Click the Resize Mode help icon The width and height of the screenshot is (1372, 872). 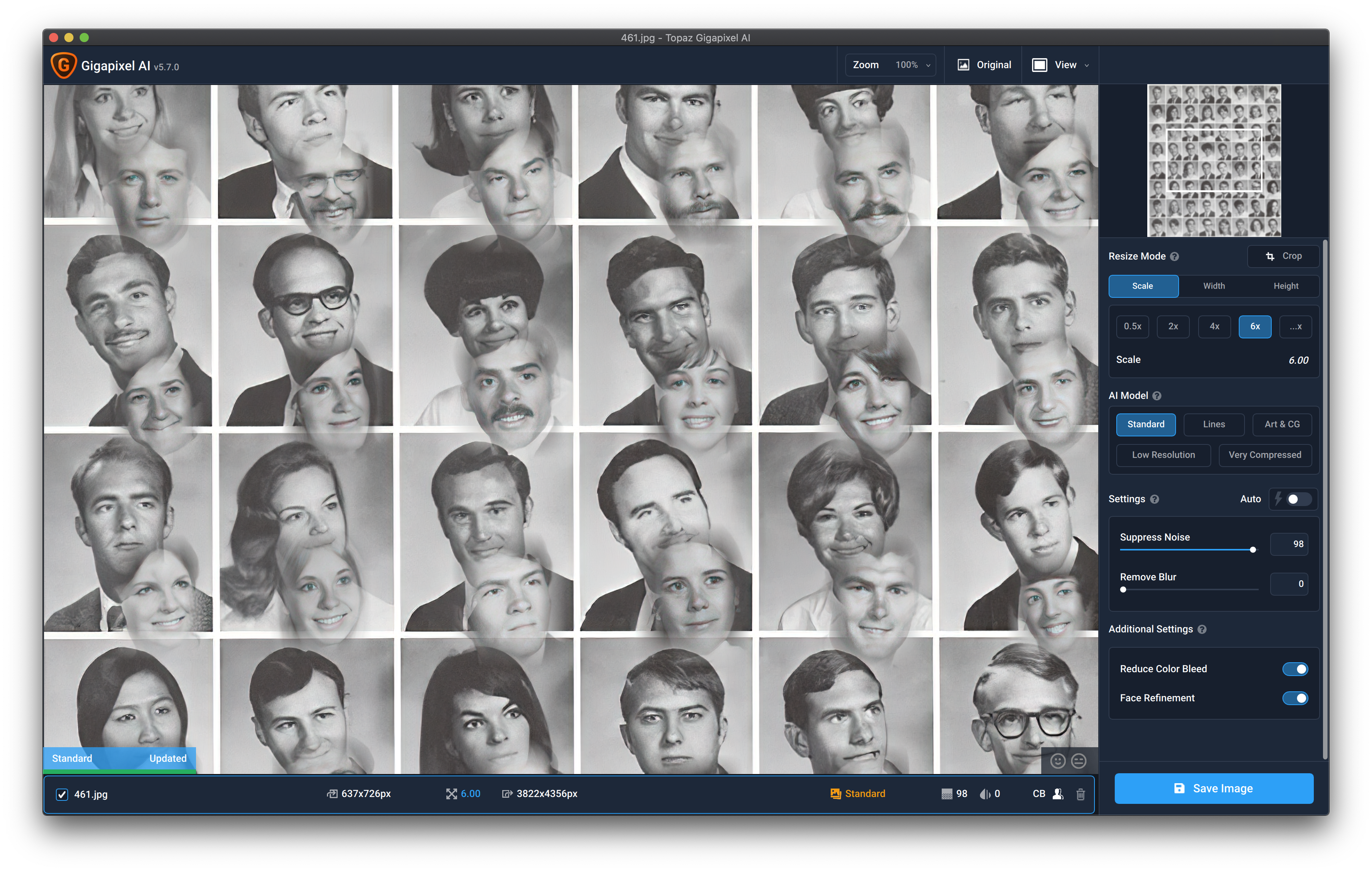click(x=1174, y=257)
